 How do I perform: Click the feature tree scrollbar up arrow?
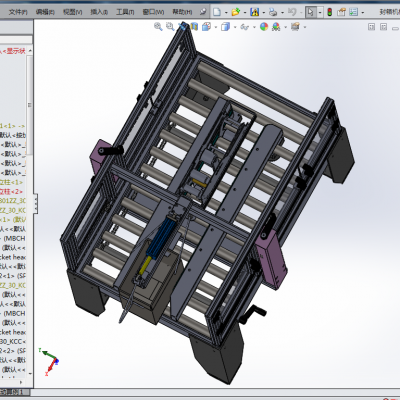point(30,50)
